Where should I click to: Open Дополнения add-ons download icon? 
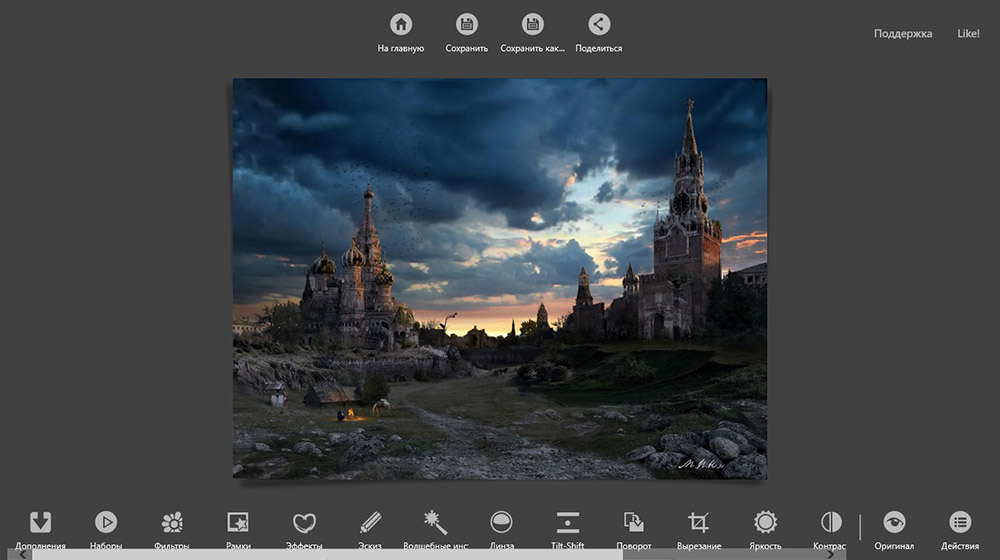(x=40, y=522)
